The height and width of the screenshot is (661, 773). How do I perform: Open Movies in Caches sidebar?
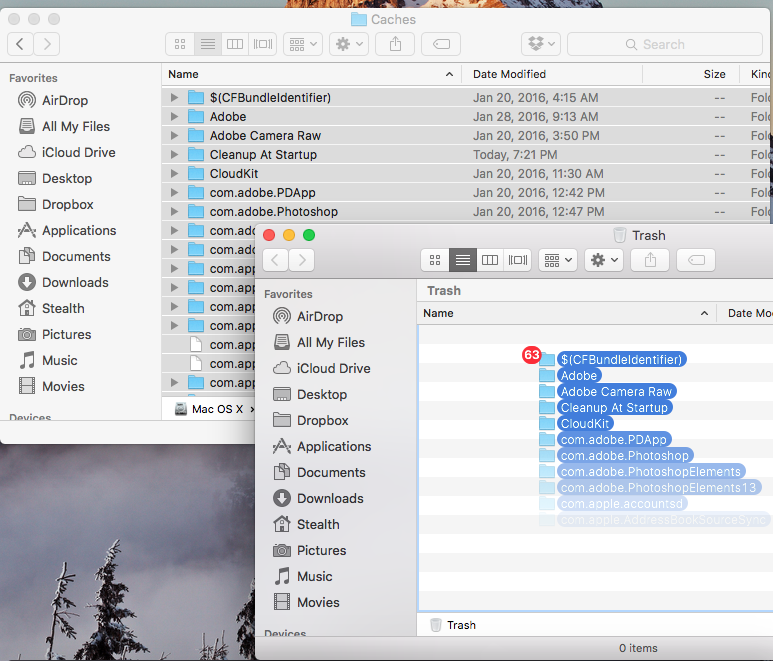click(x=51, y=386)
